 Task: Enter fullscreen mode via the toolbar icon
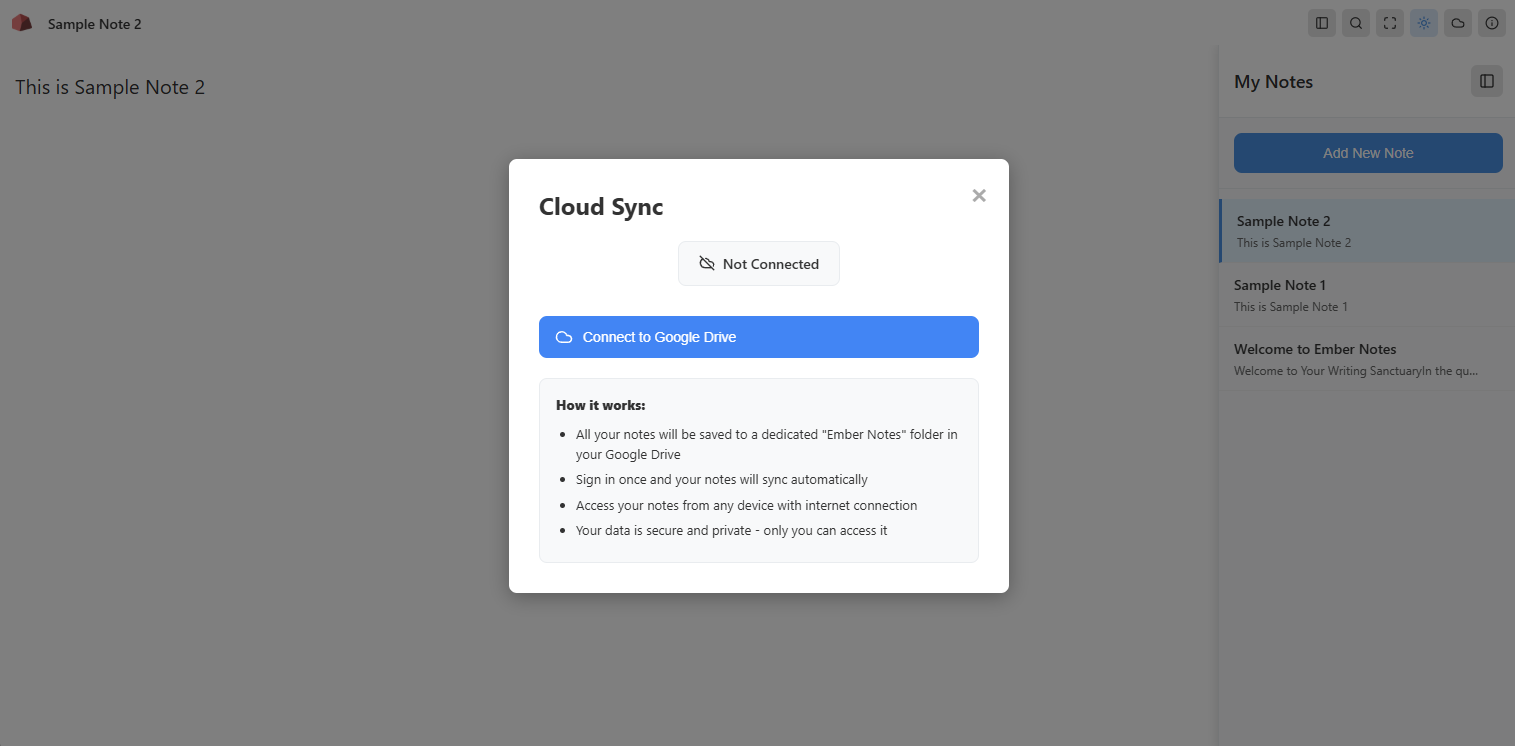click(x=1389, y=22)
